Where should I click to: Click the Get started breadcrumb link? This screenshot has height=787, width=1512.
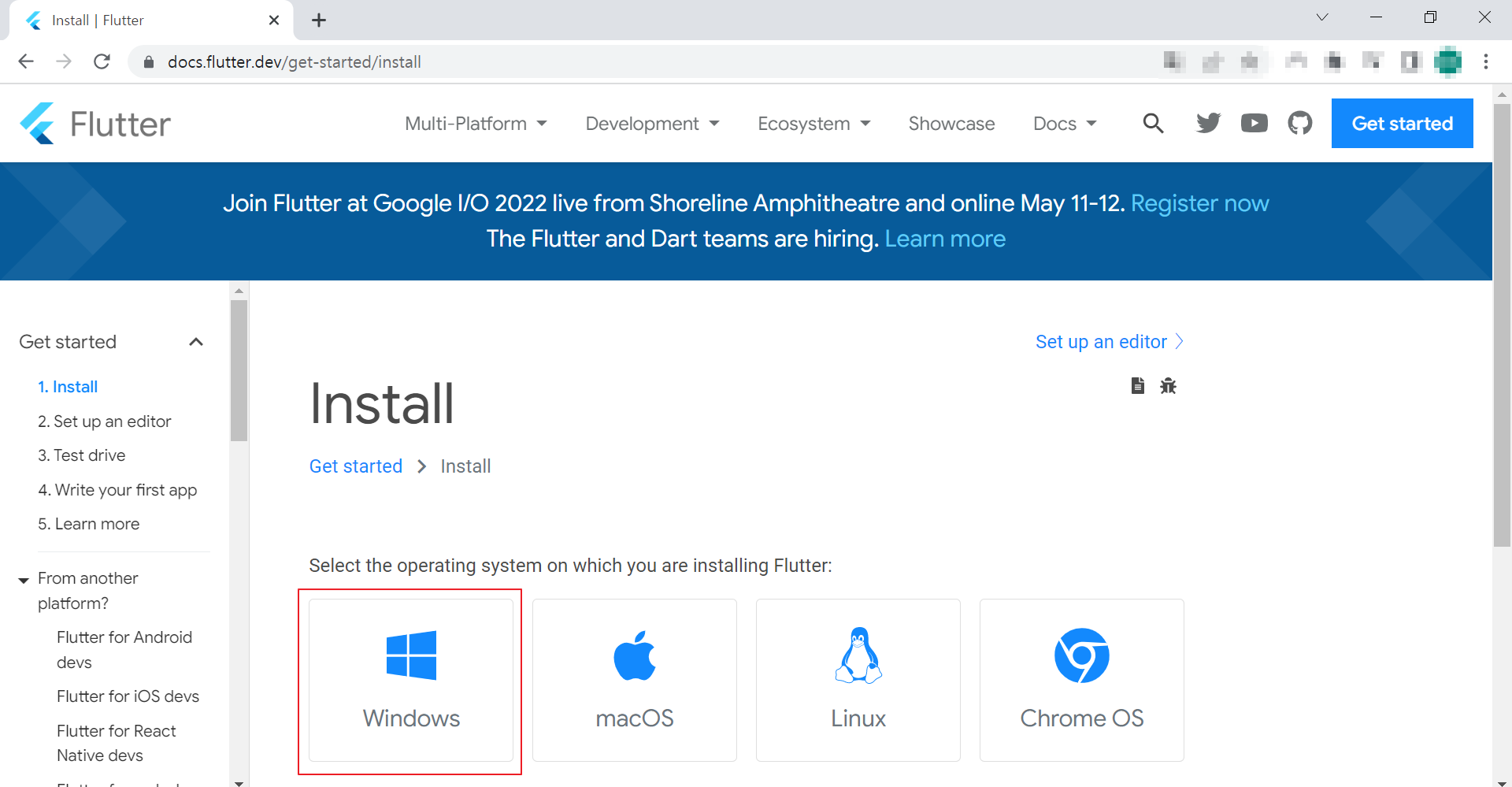click(356, 466)
